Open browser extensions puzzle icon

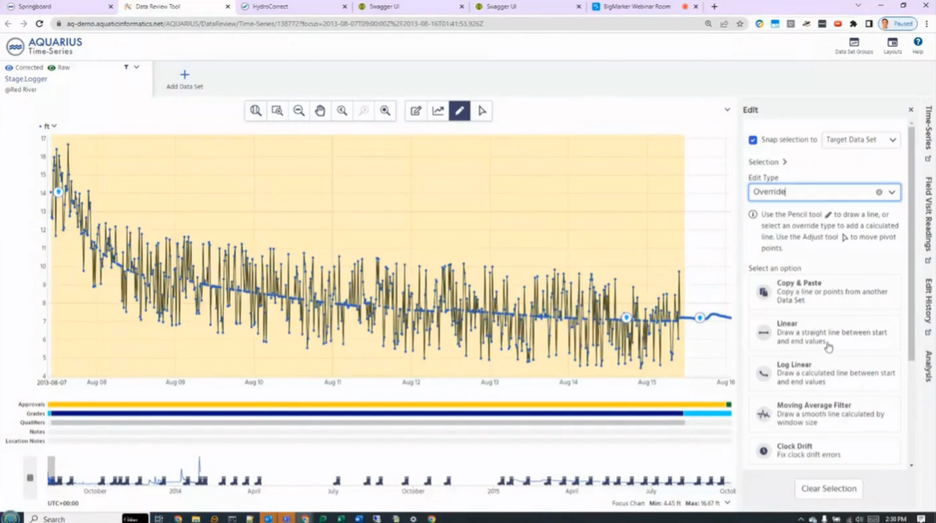tap(853, 24)
